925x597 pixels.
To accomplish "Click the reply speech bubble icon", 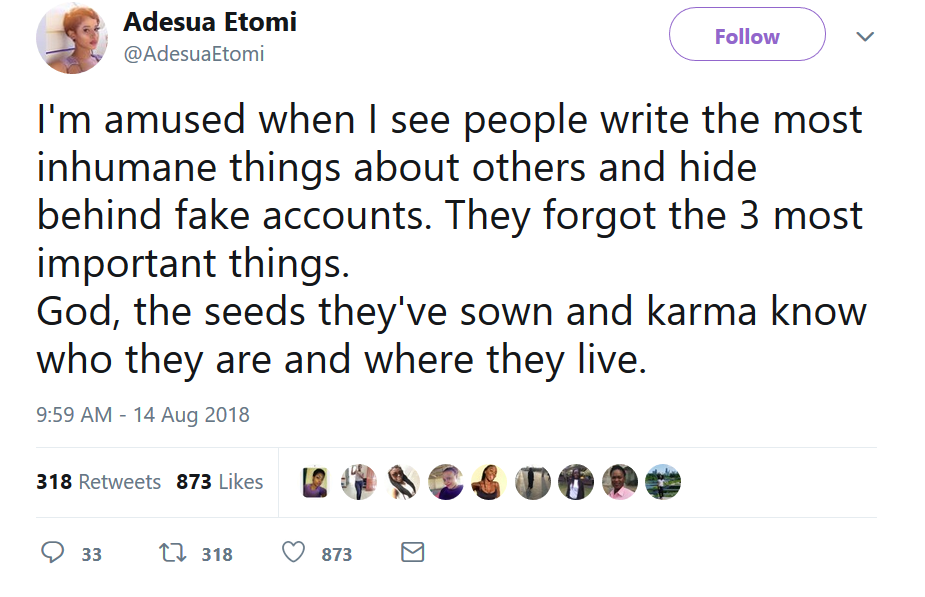I will click(52, 552).
